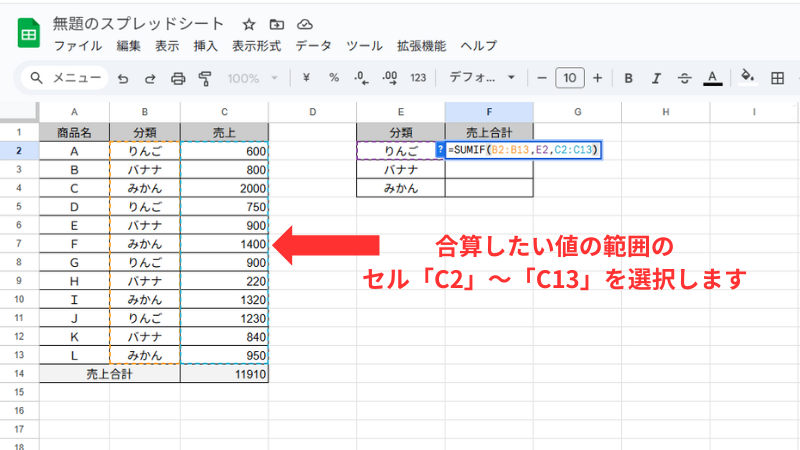Select column H header
Image resolution: width=800 pixels, height=450 pixels.
click(665, 112)
